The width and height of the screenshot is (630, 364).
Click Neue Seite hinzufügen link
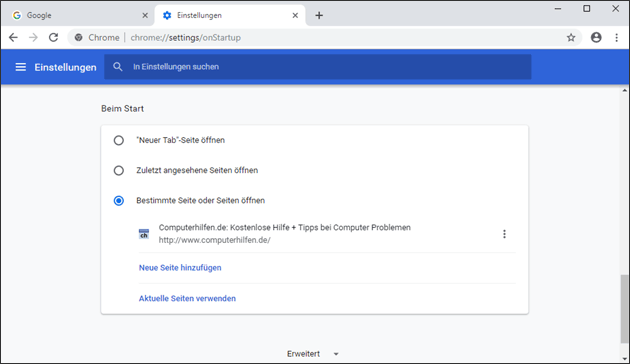coord(180,268)
